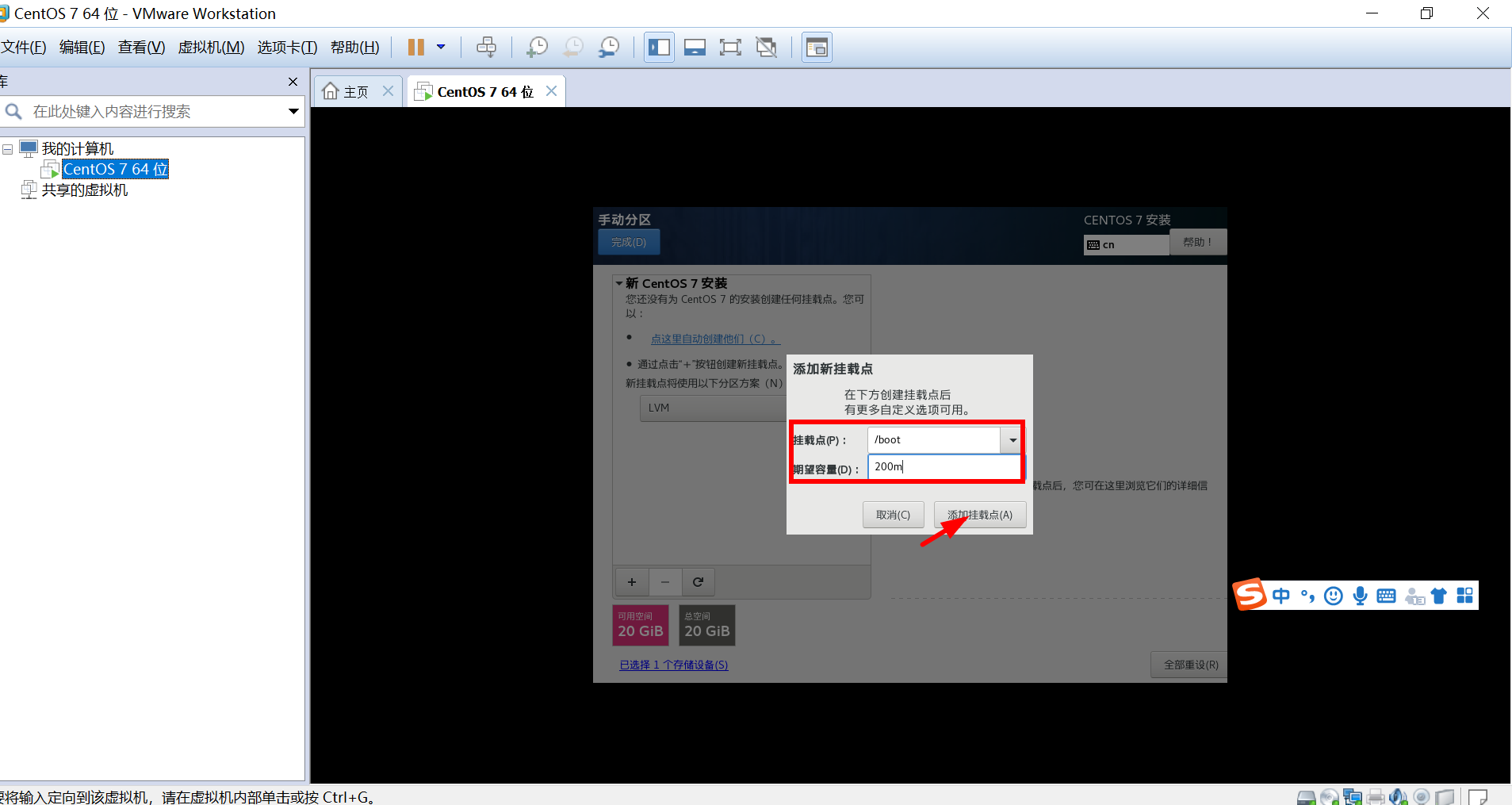
Task: Open the power options dropdown arrow
Action: click(441, 47)
